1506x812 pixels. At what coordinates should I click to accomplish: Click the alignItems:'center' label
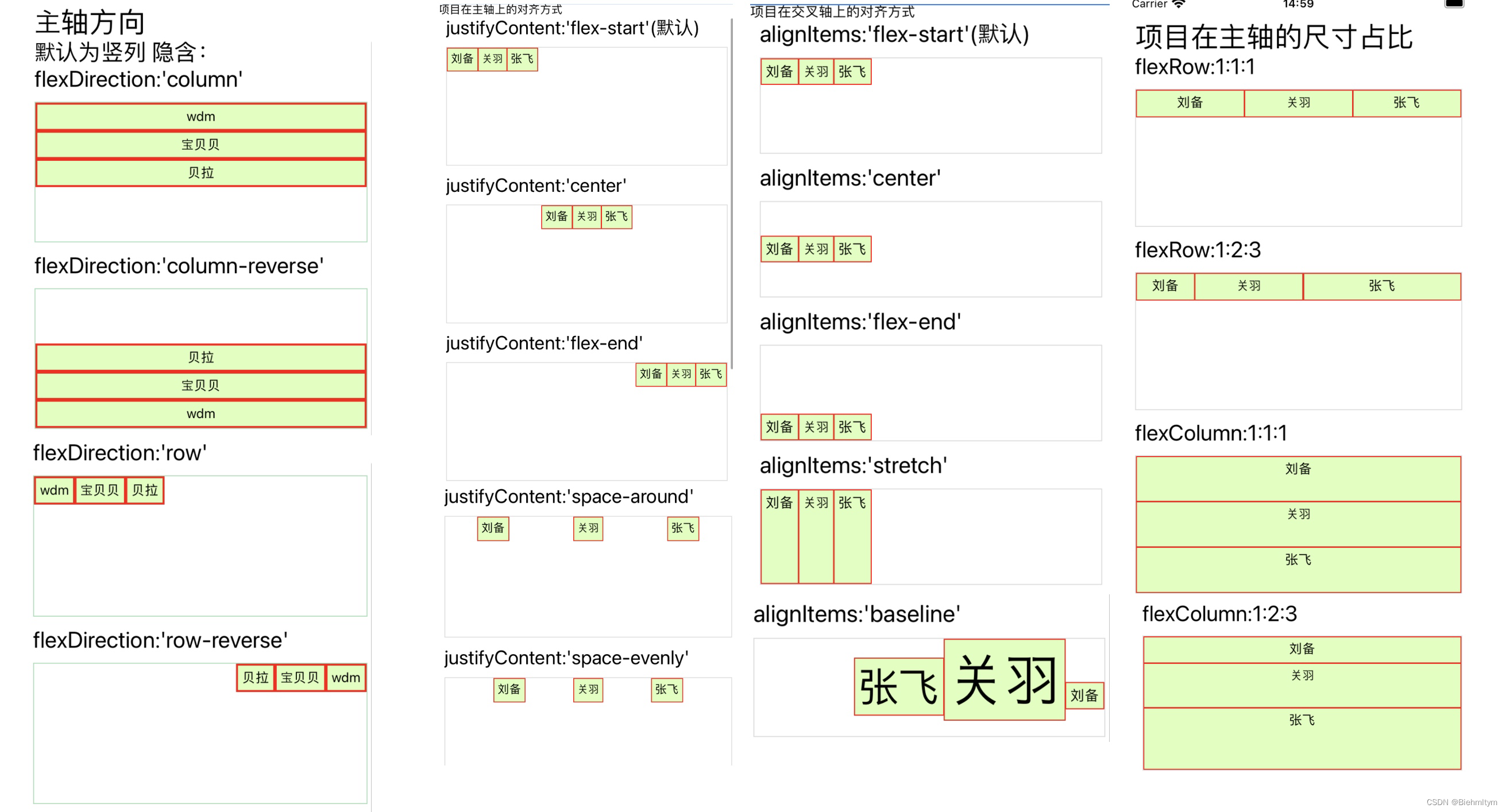tap(850, 178)
